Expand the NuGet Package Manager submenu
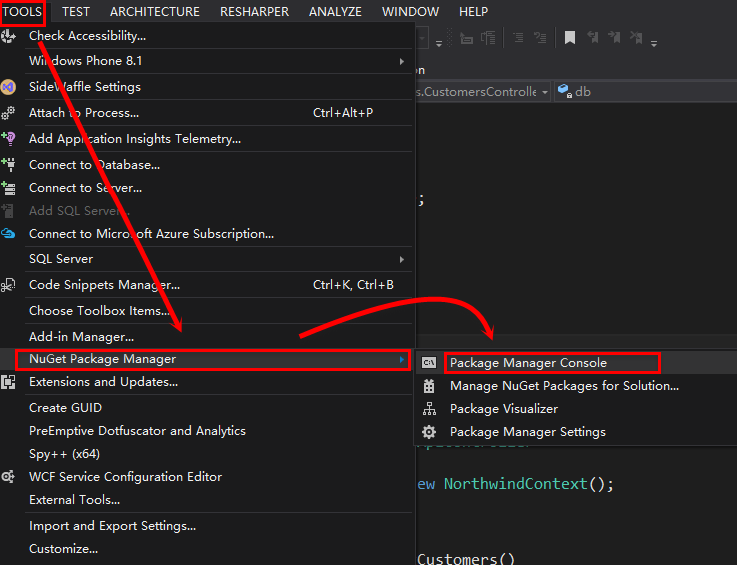 point(213,360)
